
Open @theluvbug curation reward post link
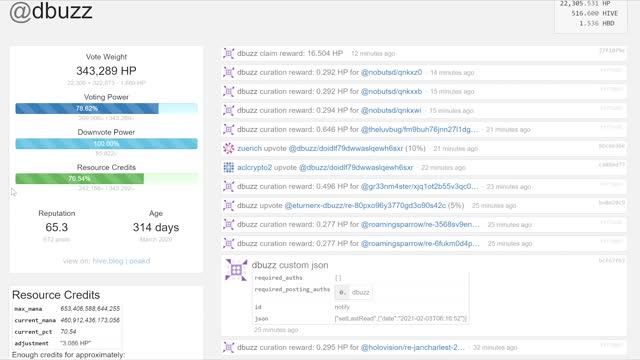coord(420,129)
